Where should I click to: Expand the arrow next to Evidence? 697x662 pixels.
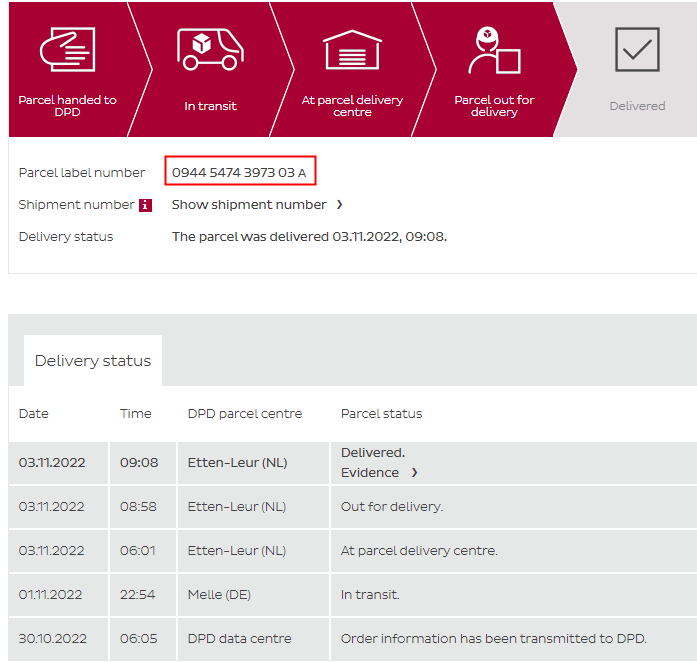pyautogui.click(x=415, y=472)
